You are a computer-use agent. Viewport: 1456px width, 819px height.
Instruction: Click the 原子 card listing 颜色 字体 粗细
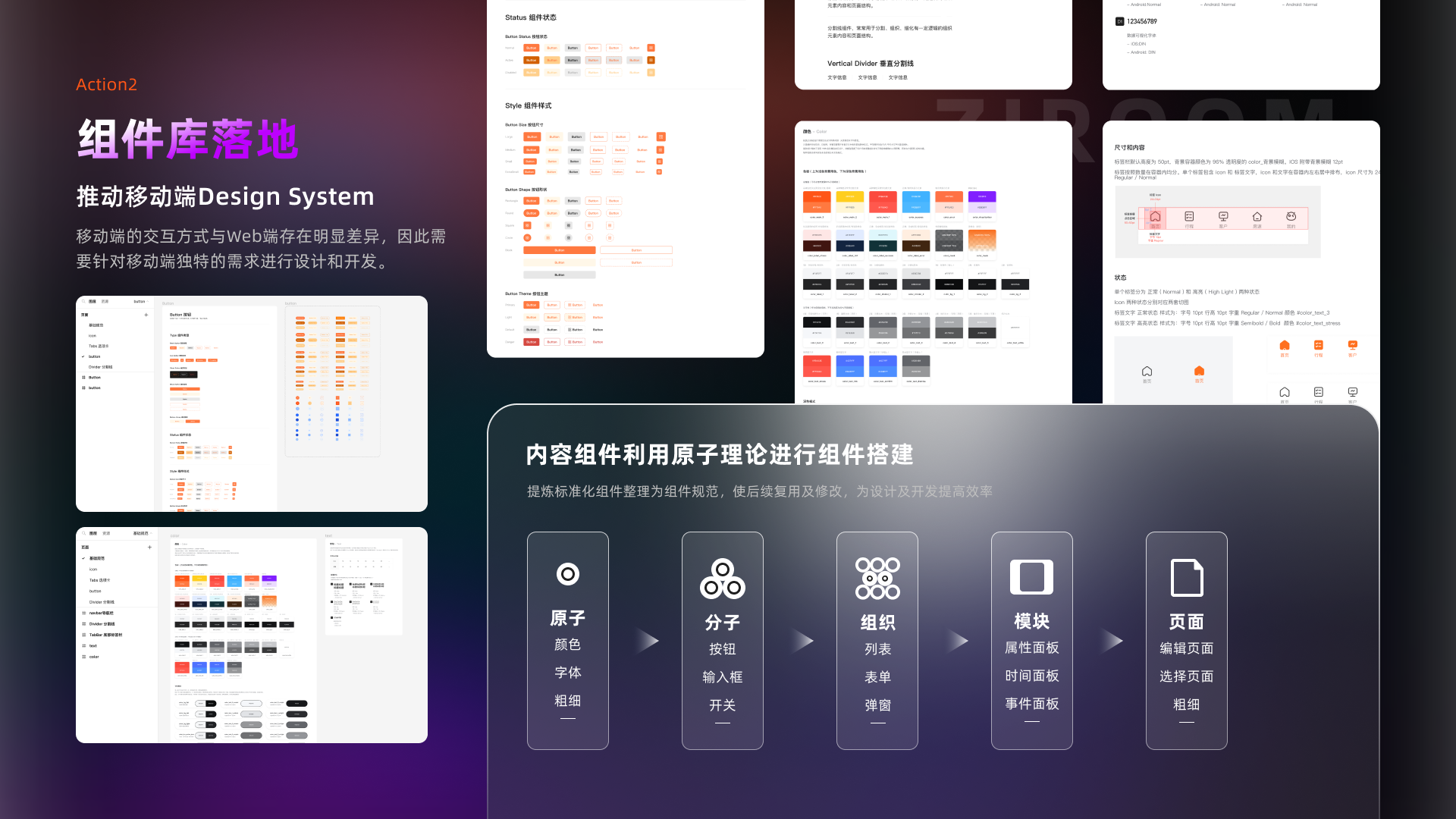pos(568,641)
